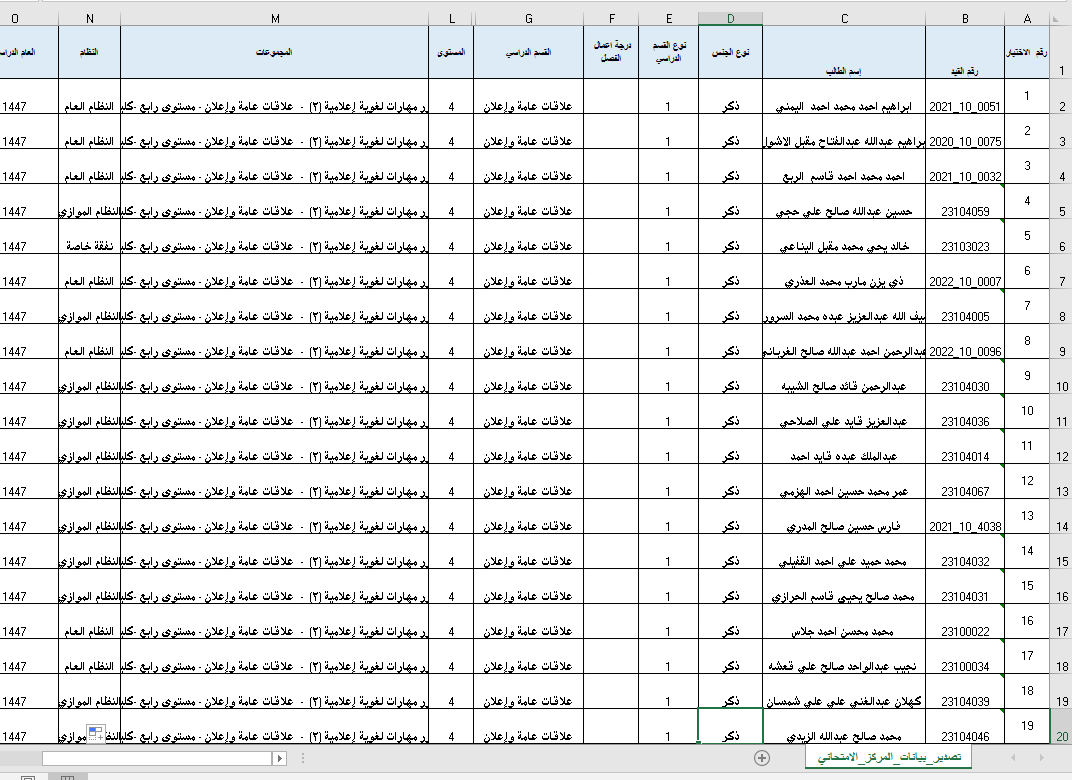1072x780 pixels.
Task: Click cell containing registration number 23104059
Action: 965,211
